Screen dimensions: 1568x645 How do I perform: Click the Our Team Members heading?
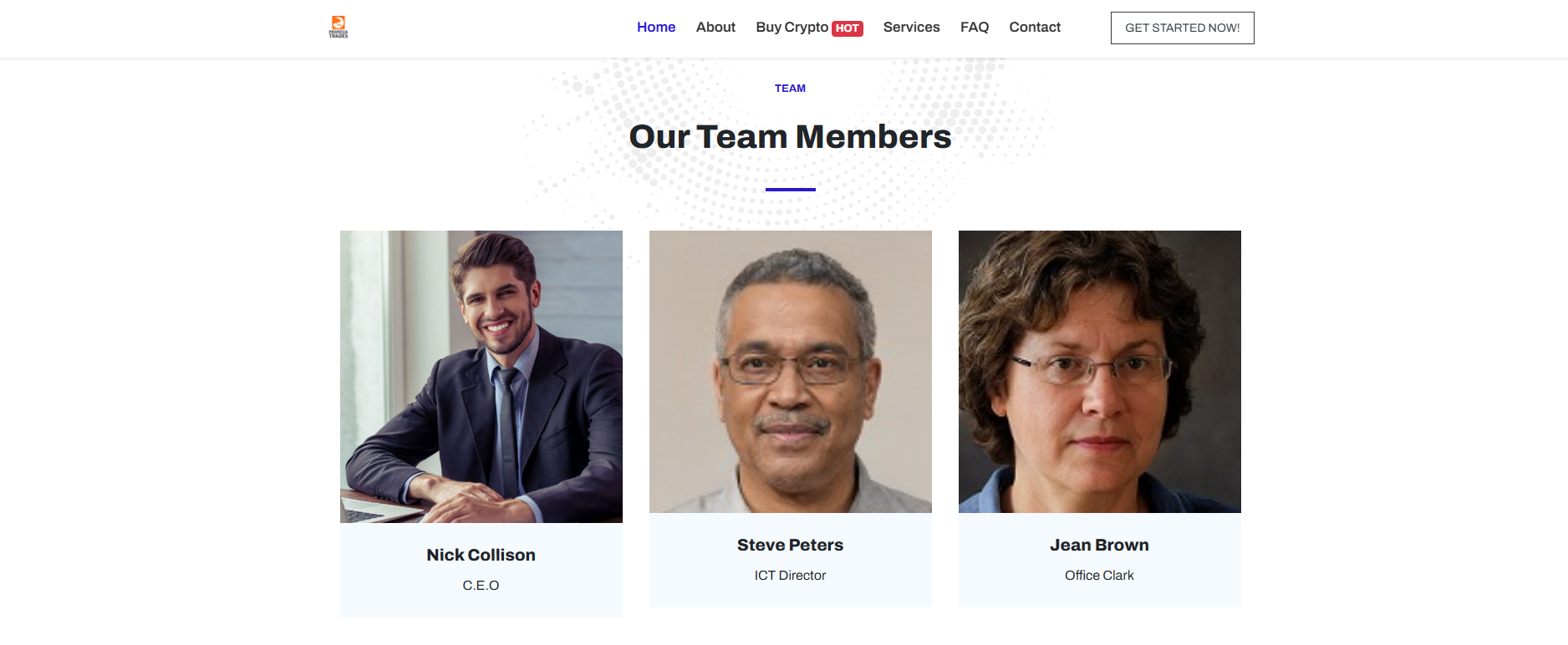tap(791, 137)
